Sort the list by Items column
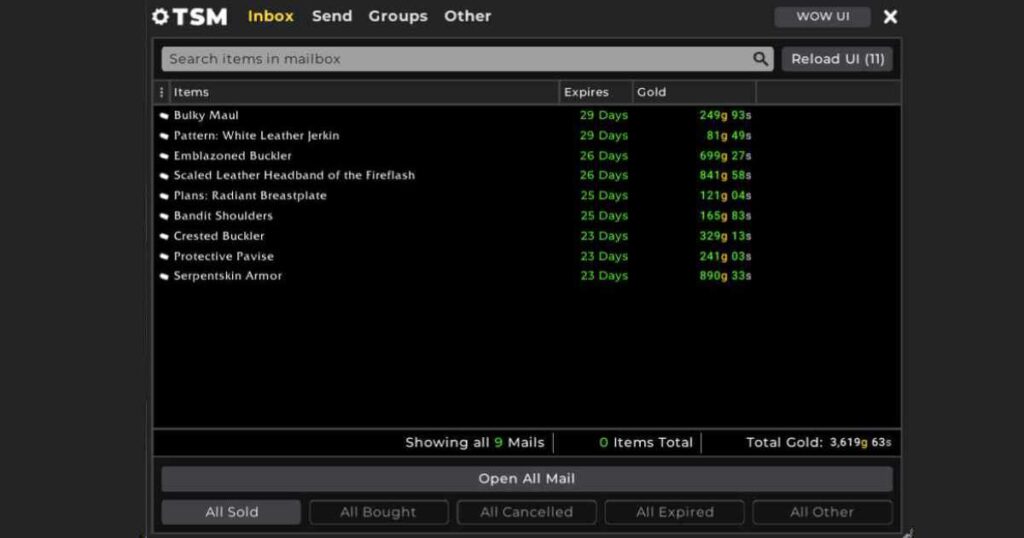 click(364, 92)
